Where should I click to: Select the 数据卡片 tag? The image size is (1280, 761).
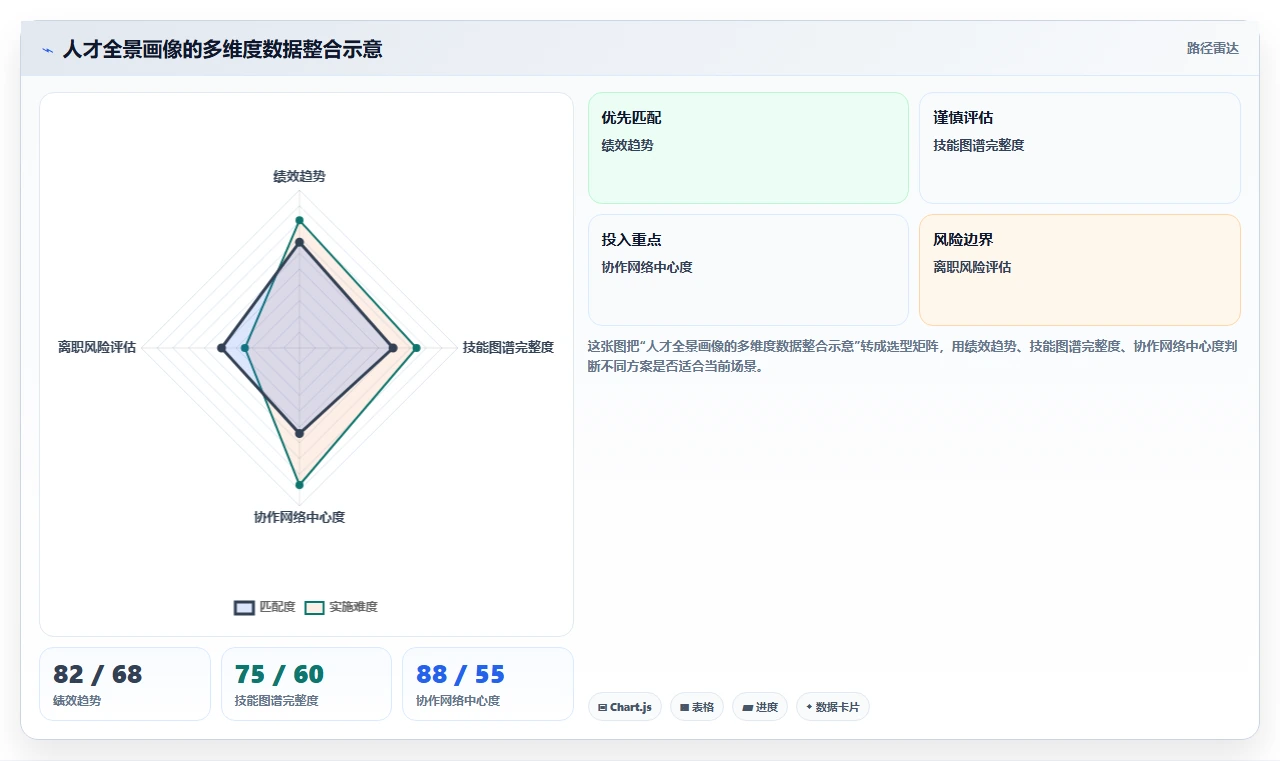[833, 707]
